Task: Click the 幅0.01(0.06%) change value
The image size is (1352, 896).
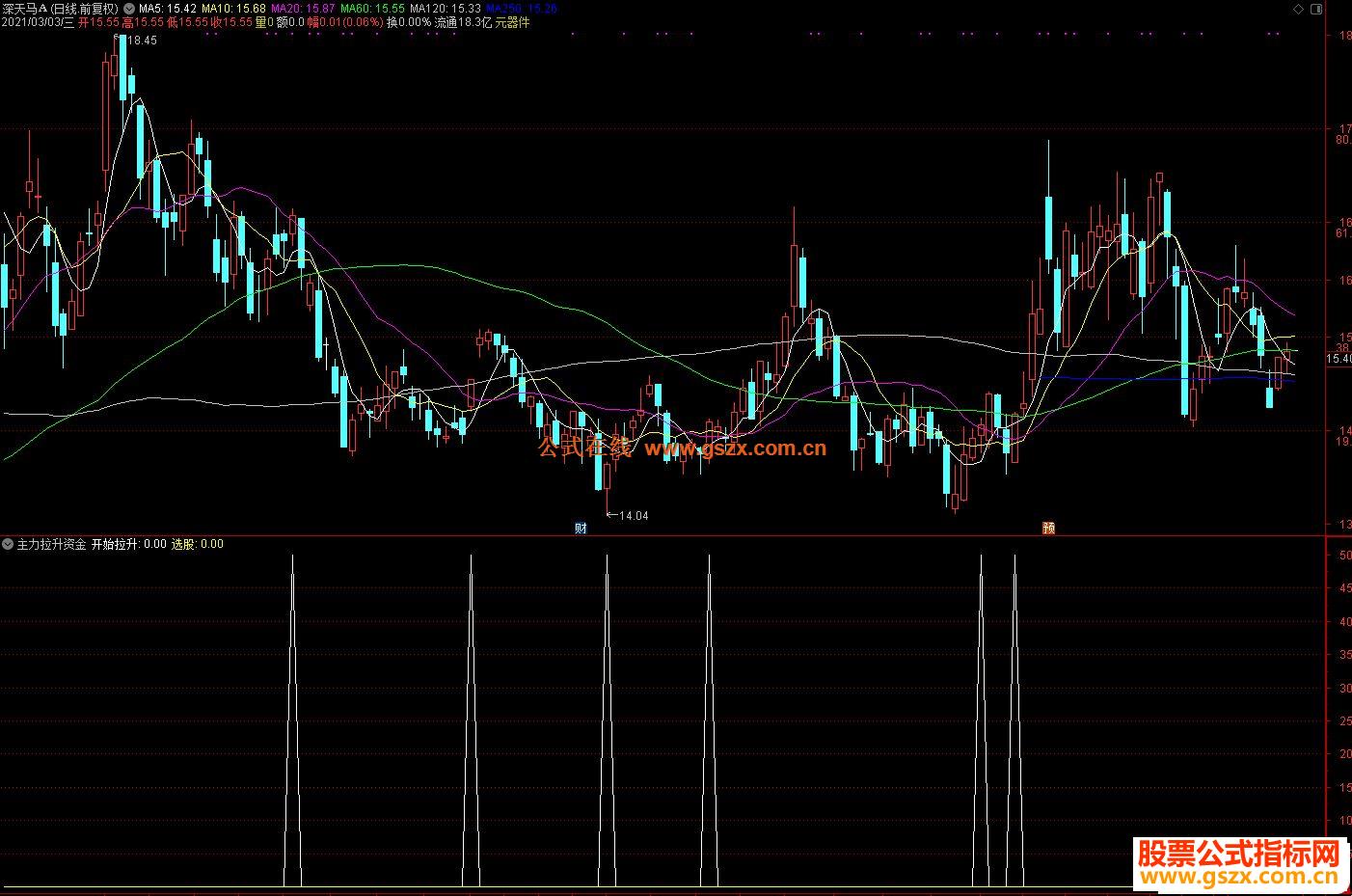Action: point(345,22)
